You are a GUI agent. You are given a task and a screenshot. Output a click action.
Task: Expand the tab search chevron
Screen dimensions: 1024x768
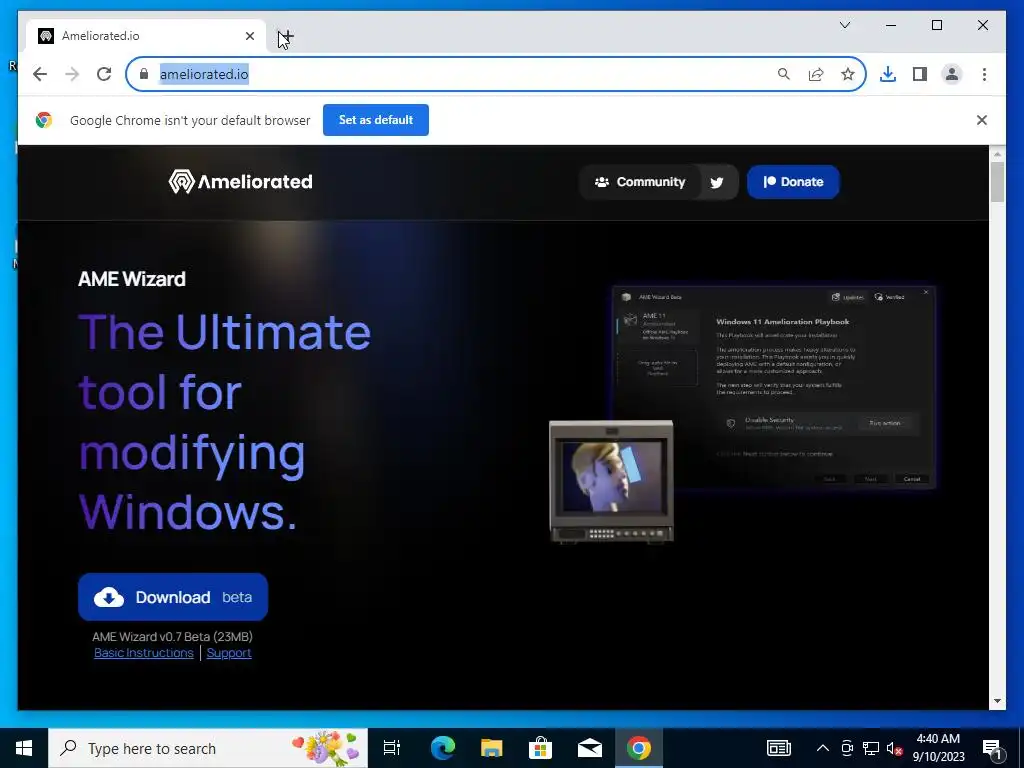click(x=844, y=25)
